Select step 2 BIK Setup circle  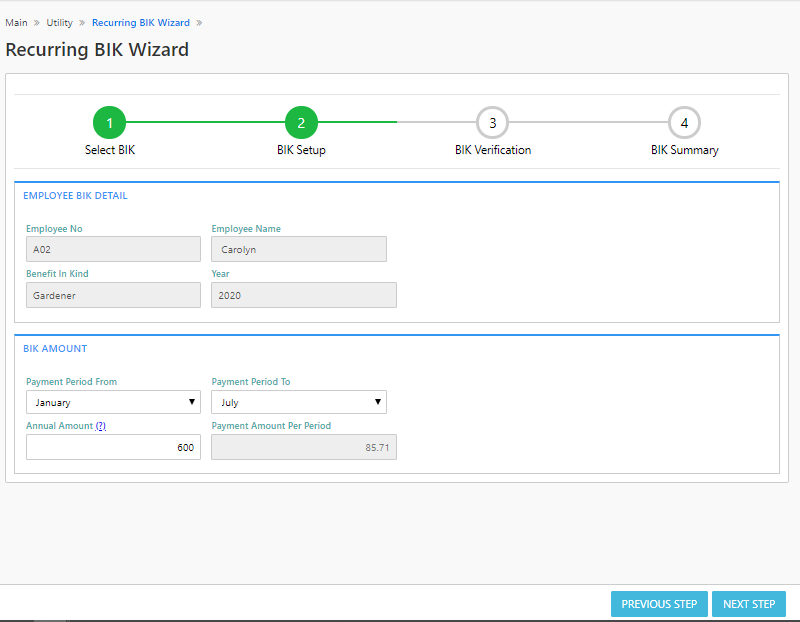[x=301, y=122]
